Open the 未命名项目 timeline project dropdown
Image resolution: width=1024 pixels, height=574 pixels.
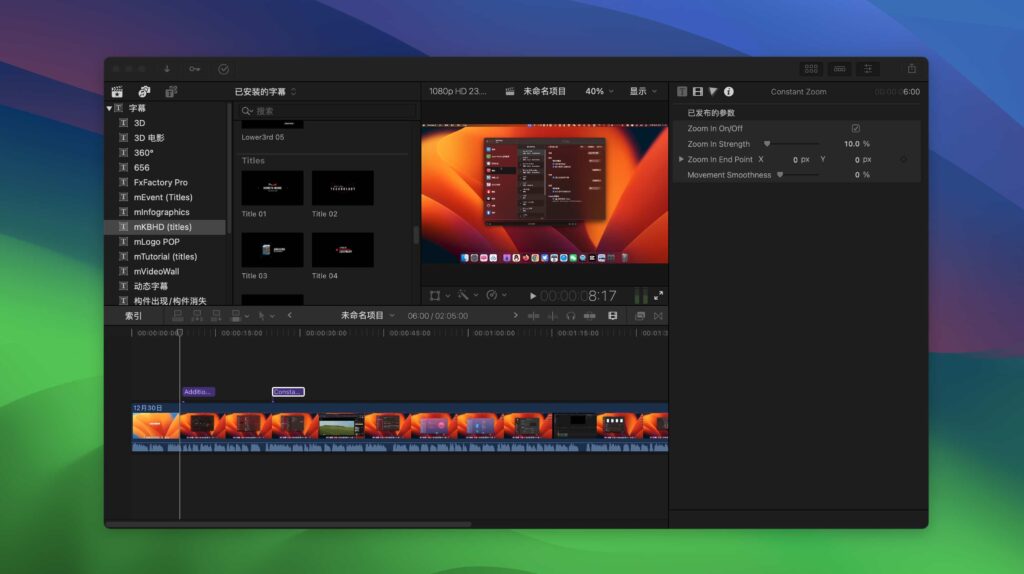(368, 316)
